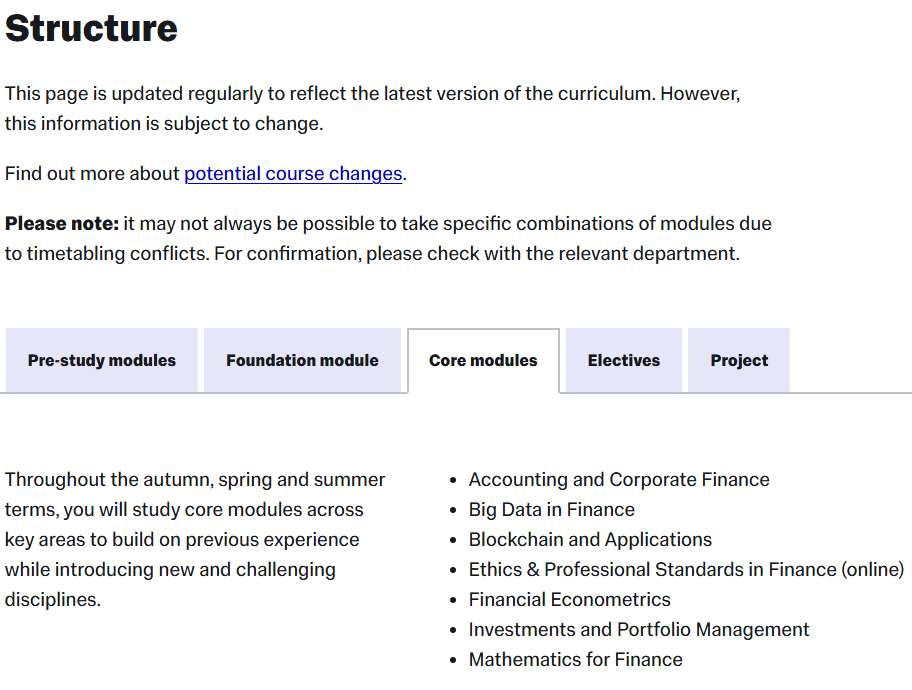Open the Pre-study modules tab
This screenshot has width=912, height=690.
click(x=101, y=361)
